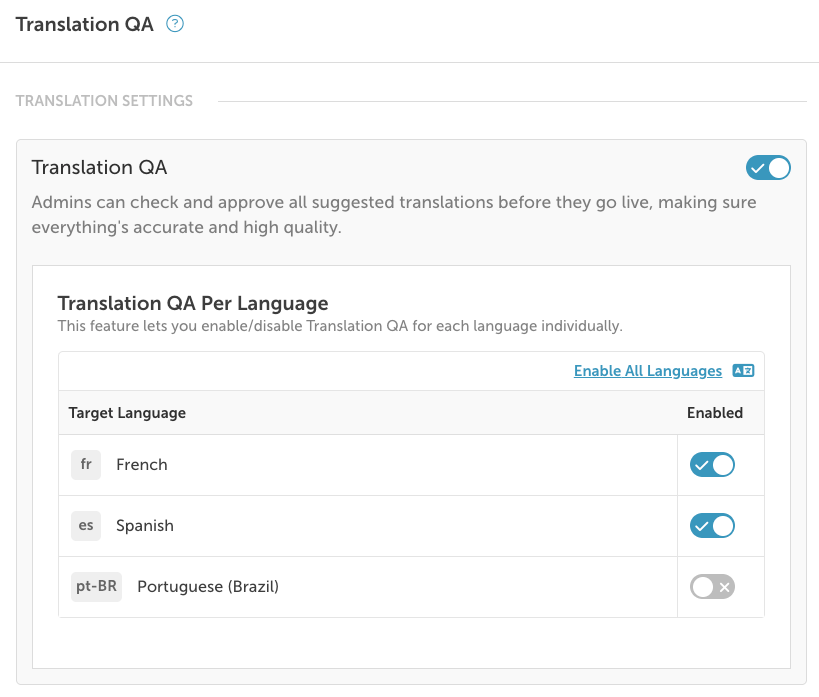The width and height of the screenshot is (819, 697).
Task: Click the Enabled column header
Action: click(x=715, y=413)
